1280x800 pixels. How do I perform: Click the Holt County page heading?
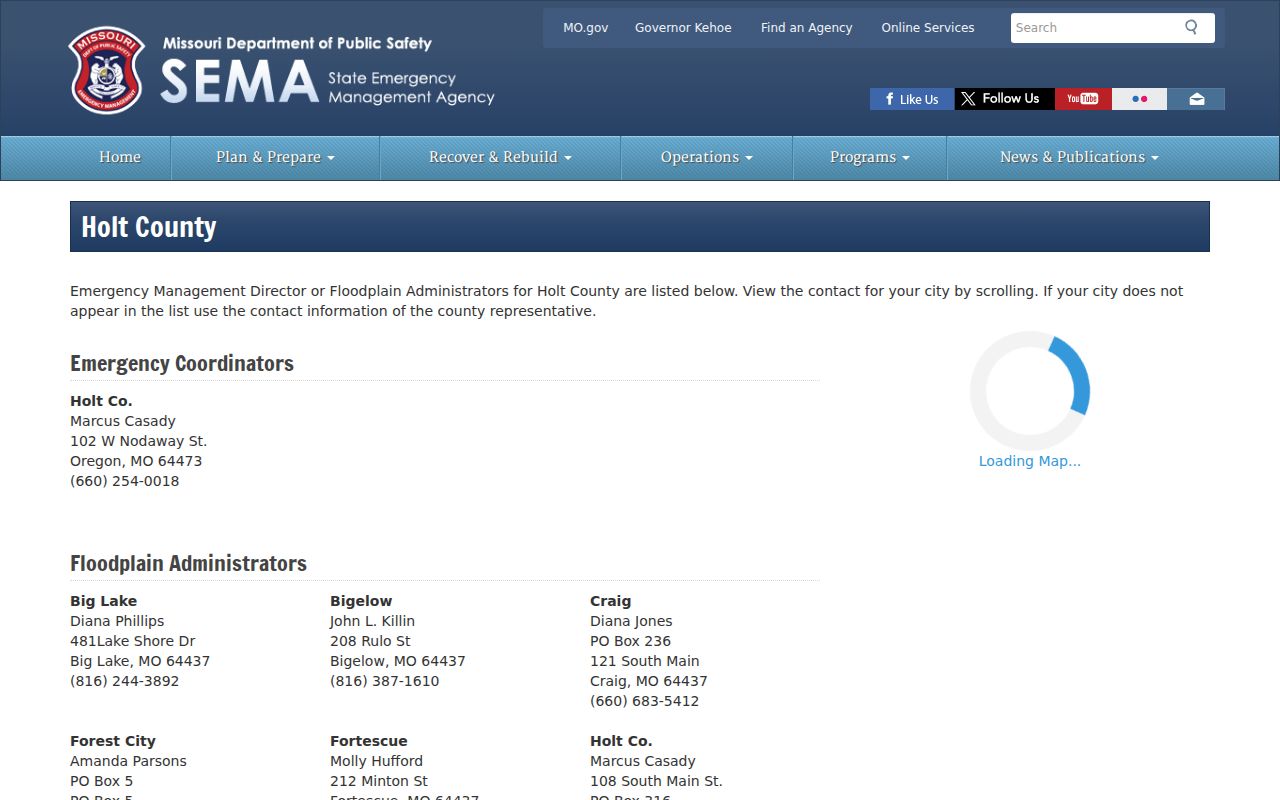pyautogui.click(x=149, y=227)
